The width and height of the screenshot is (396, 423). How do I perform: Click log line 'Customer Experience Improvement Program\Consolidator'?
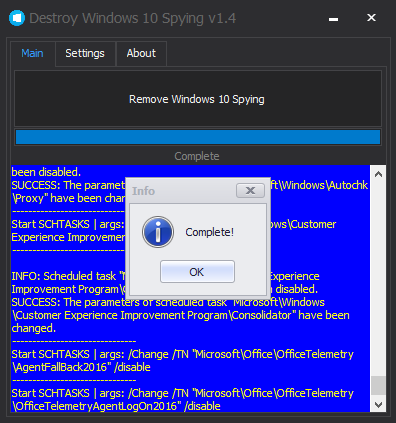click(x=180, y=315)
